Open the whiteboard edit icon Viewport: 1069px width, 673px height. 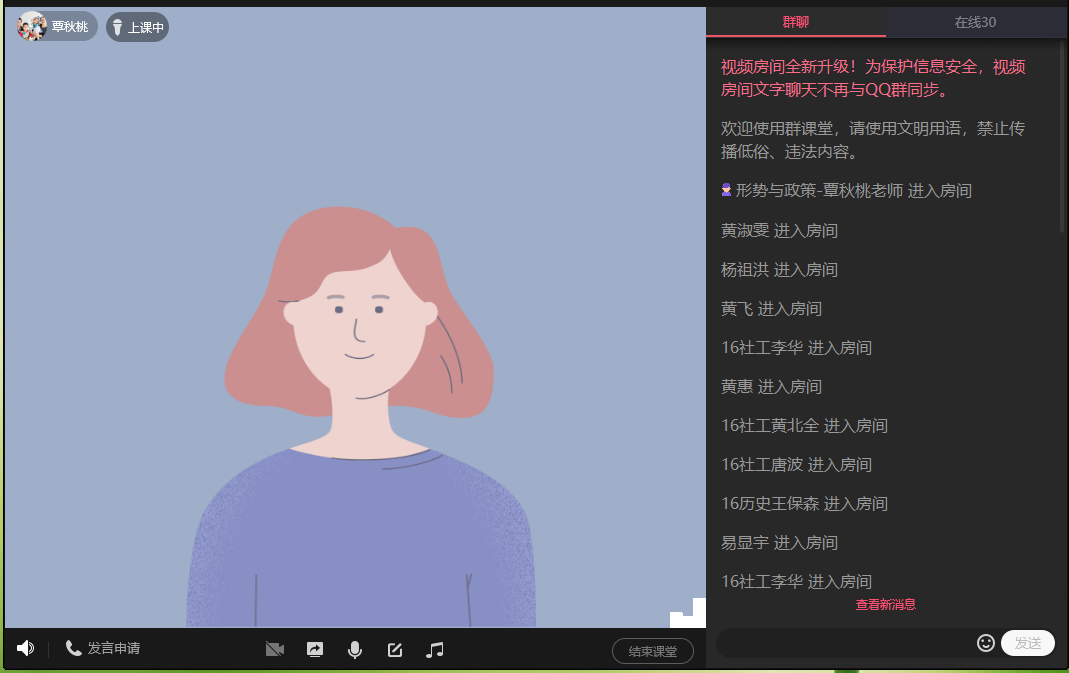click(395, 650)
